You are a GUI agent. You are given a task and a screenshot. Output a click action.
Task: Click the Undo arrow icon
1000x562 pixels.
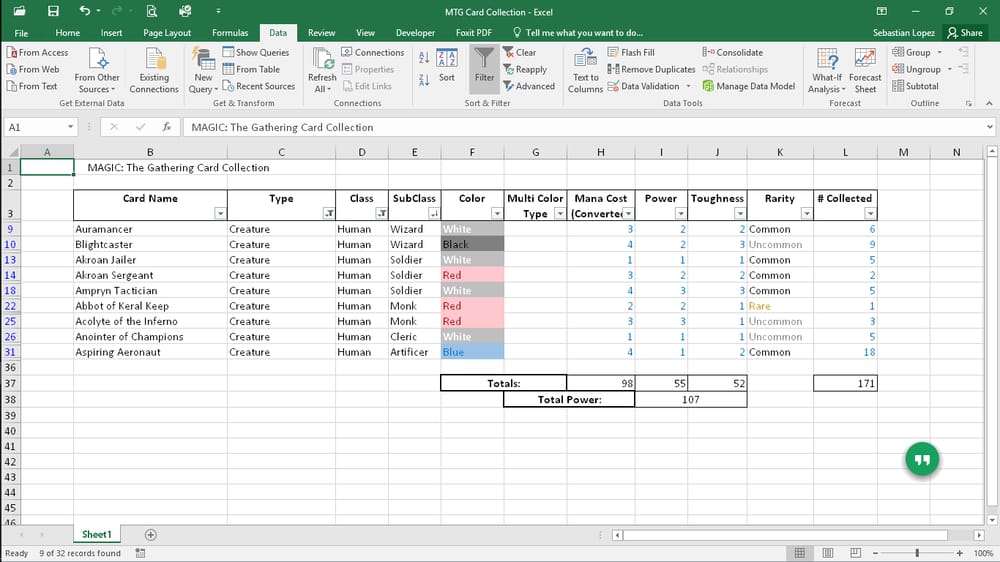(x=85, y=11)
